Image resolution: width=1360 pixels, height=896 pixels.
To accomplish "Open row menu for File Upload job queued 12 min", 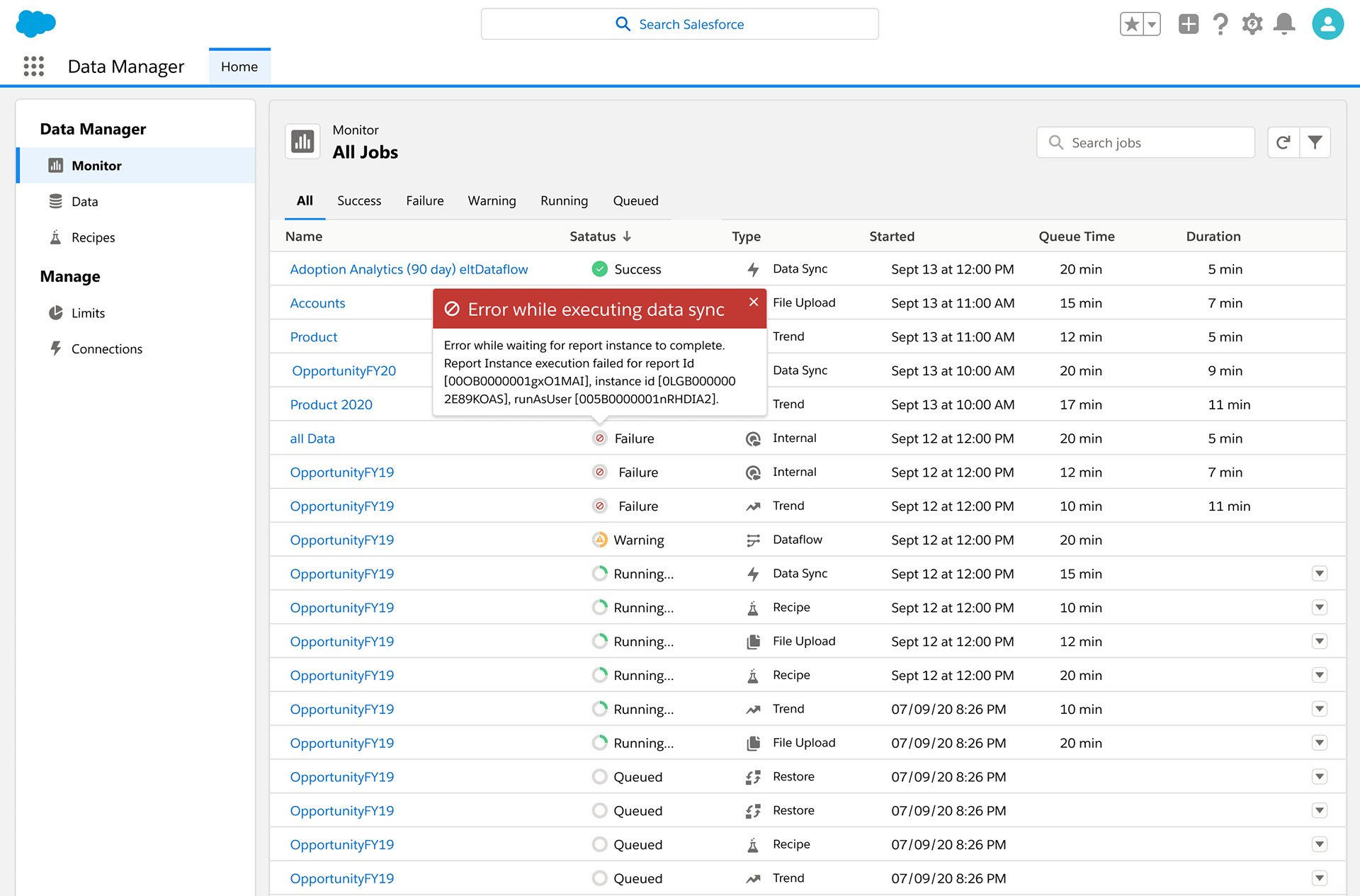I will coord(1319,641).
